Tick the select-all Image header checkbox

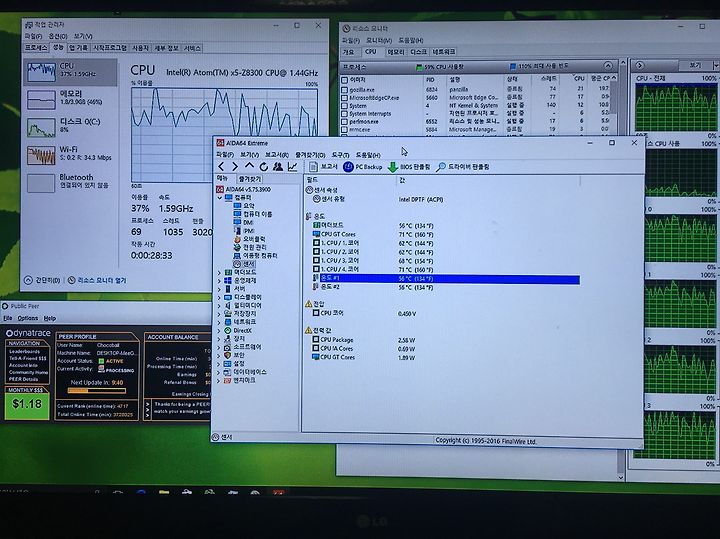(x=344, y=80)
